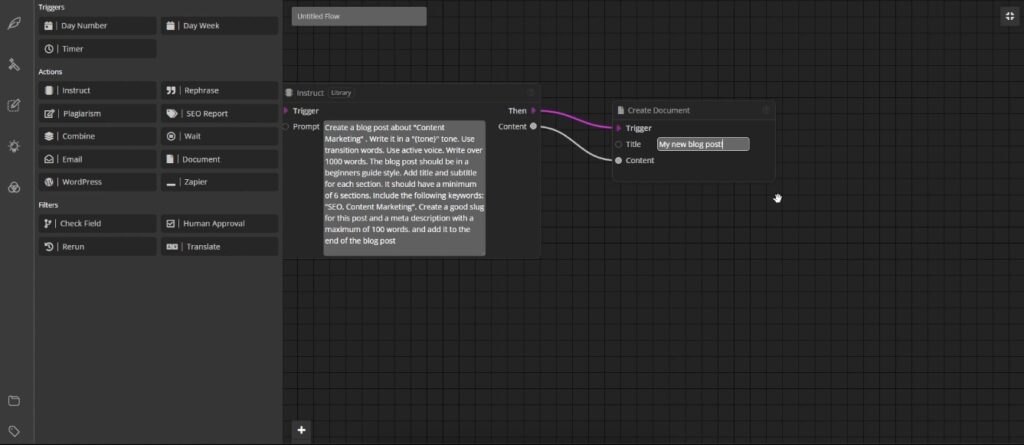This screenshot has height=445, width=1024.
Task: Click the plus button at canvas bottom
Action: 301,429
